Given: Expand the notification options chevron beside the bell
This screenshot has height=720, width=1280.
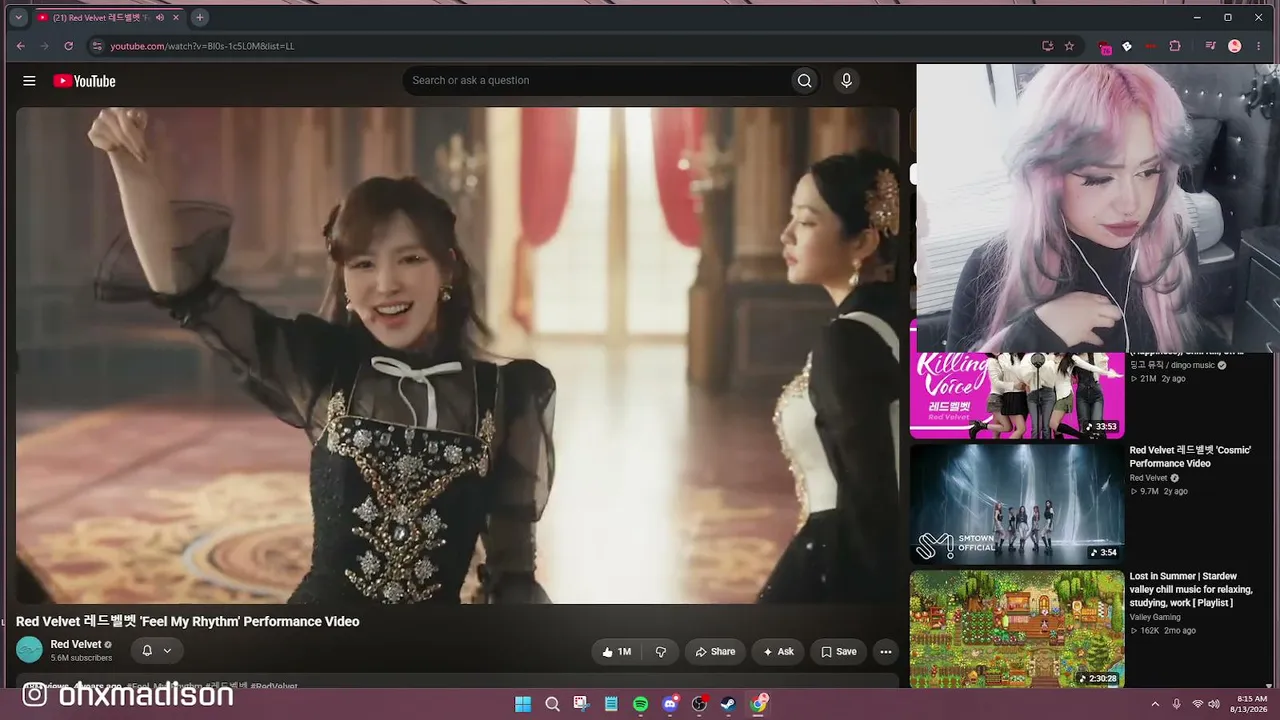Looking at the screenshot, I should [x=167, y=651].
